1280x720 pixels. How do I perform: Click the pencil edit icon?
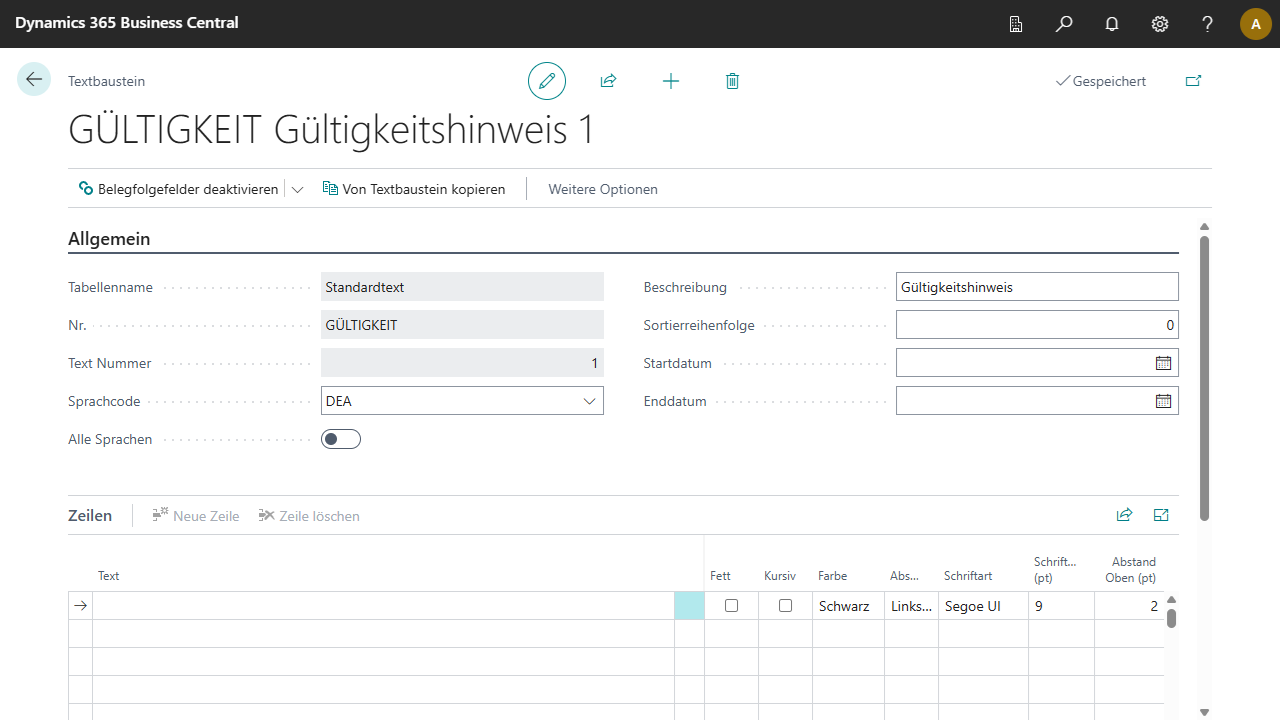point(547,81)
